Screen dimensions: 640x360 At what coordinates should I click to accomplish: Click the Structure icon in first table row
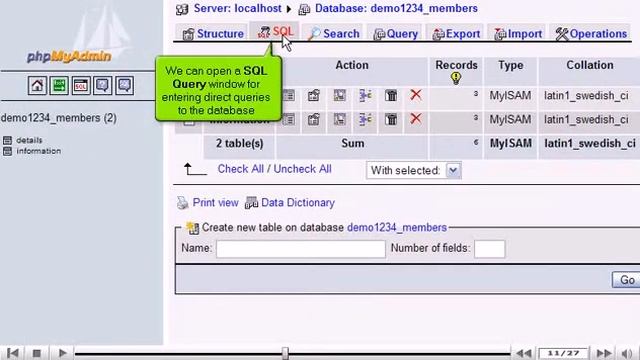click(313, 96)
